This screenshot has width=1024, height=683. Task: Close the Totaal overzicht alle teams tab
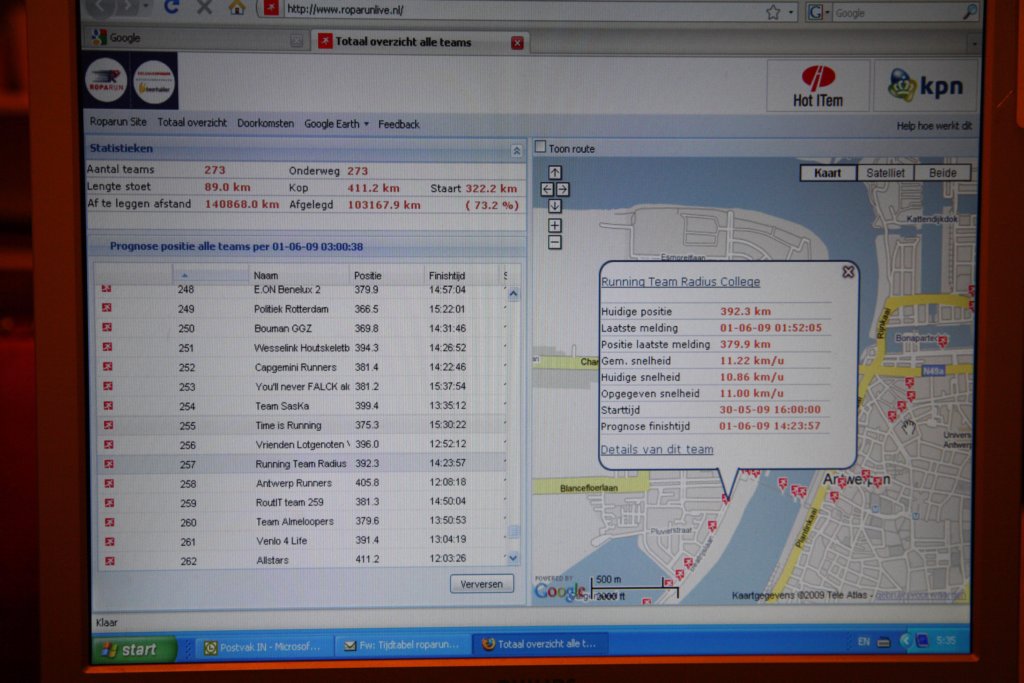pyautogui.click(x=517, y=43)
